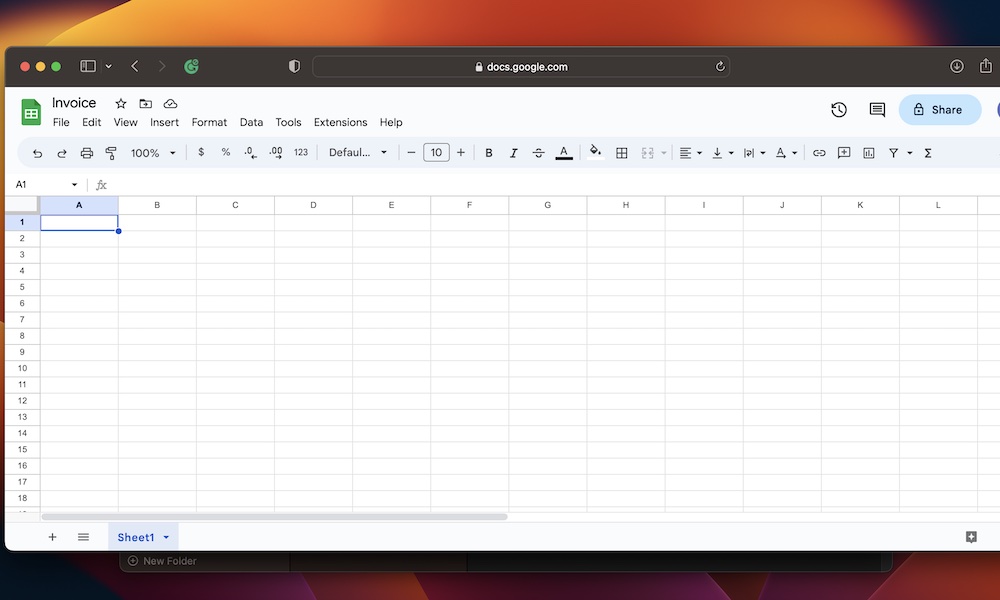
Task: Expand the Default font dropdown
Action: click(358, 153)
